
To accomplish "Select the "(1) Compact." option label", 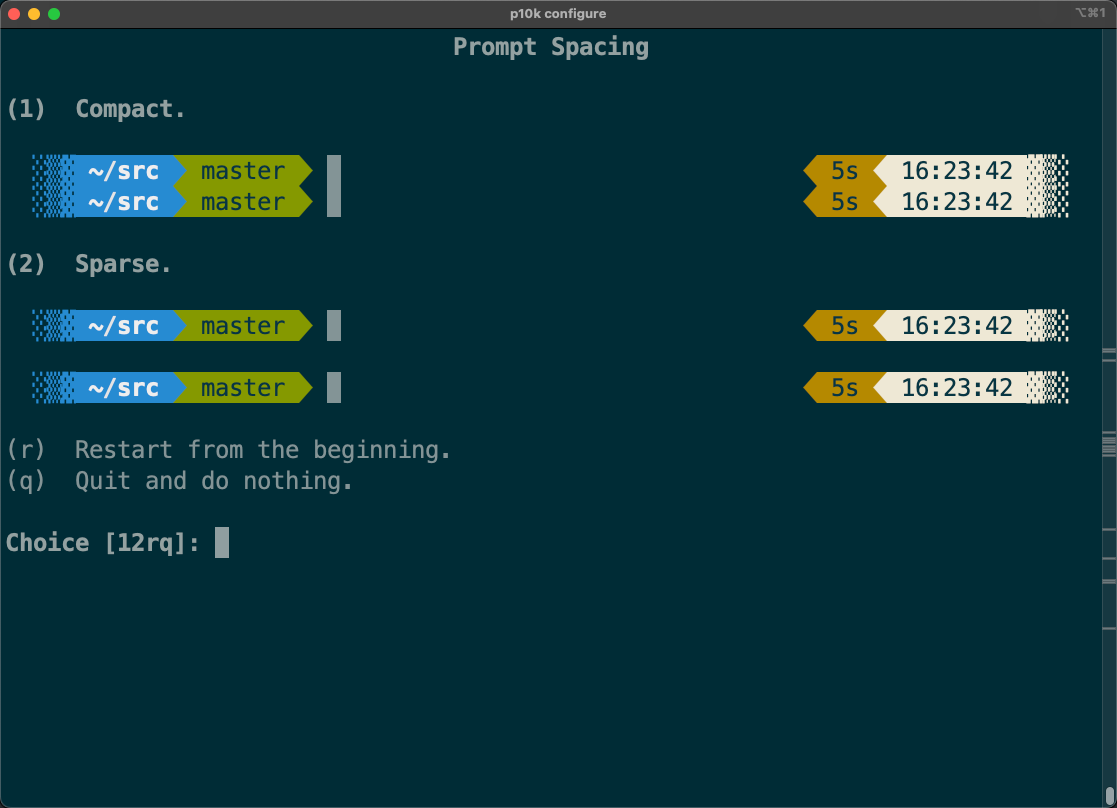I will coord(96,109).
